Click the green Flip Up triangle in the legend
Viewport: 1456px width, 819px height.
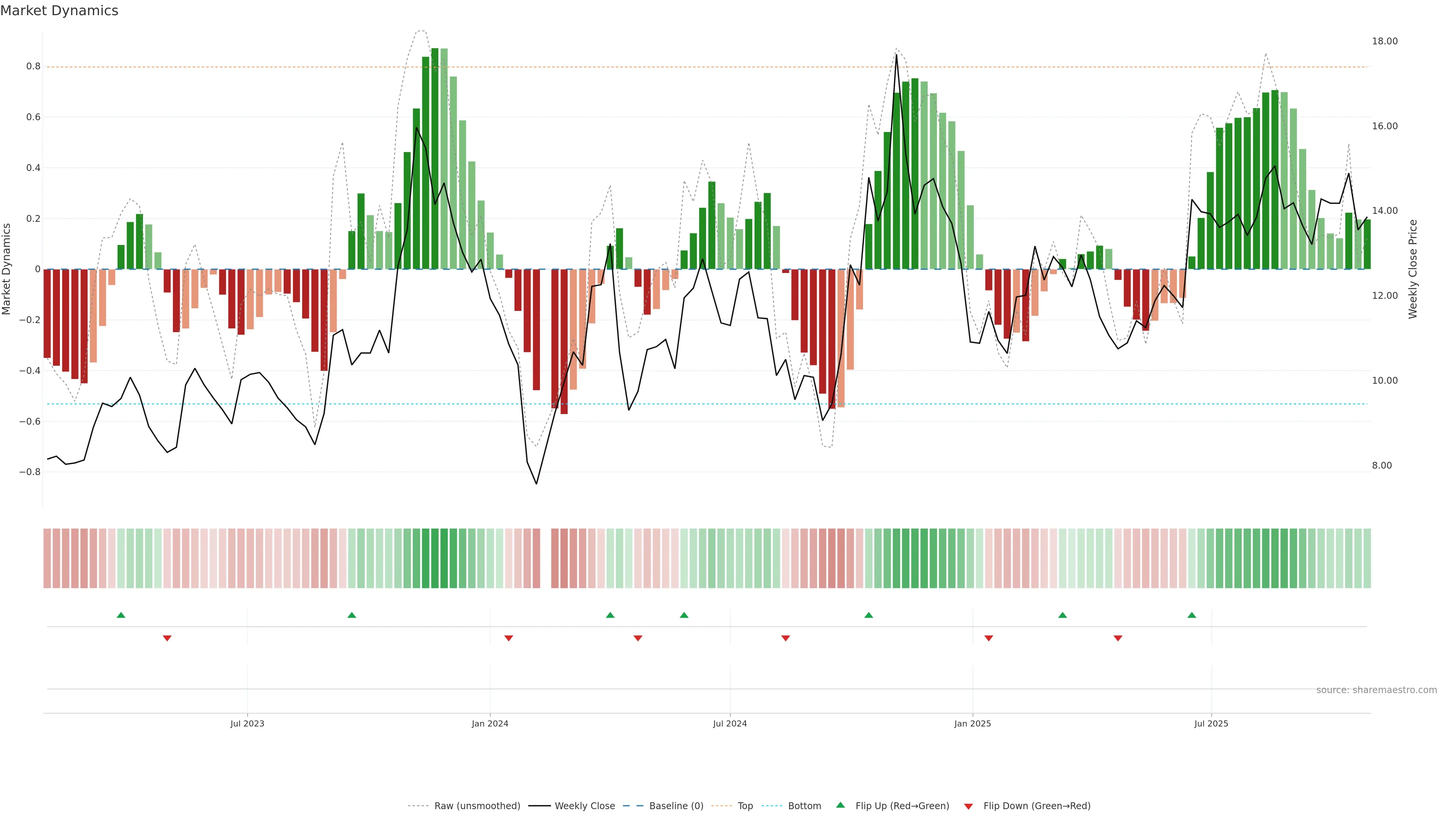(x=841, y=805)
